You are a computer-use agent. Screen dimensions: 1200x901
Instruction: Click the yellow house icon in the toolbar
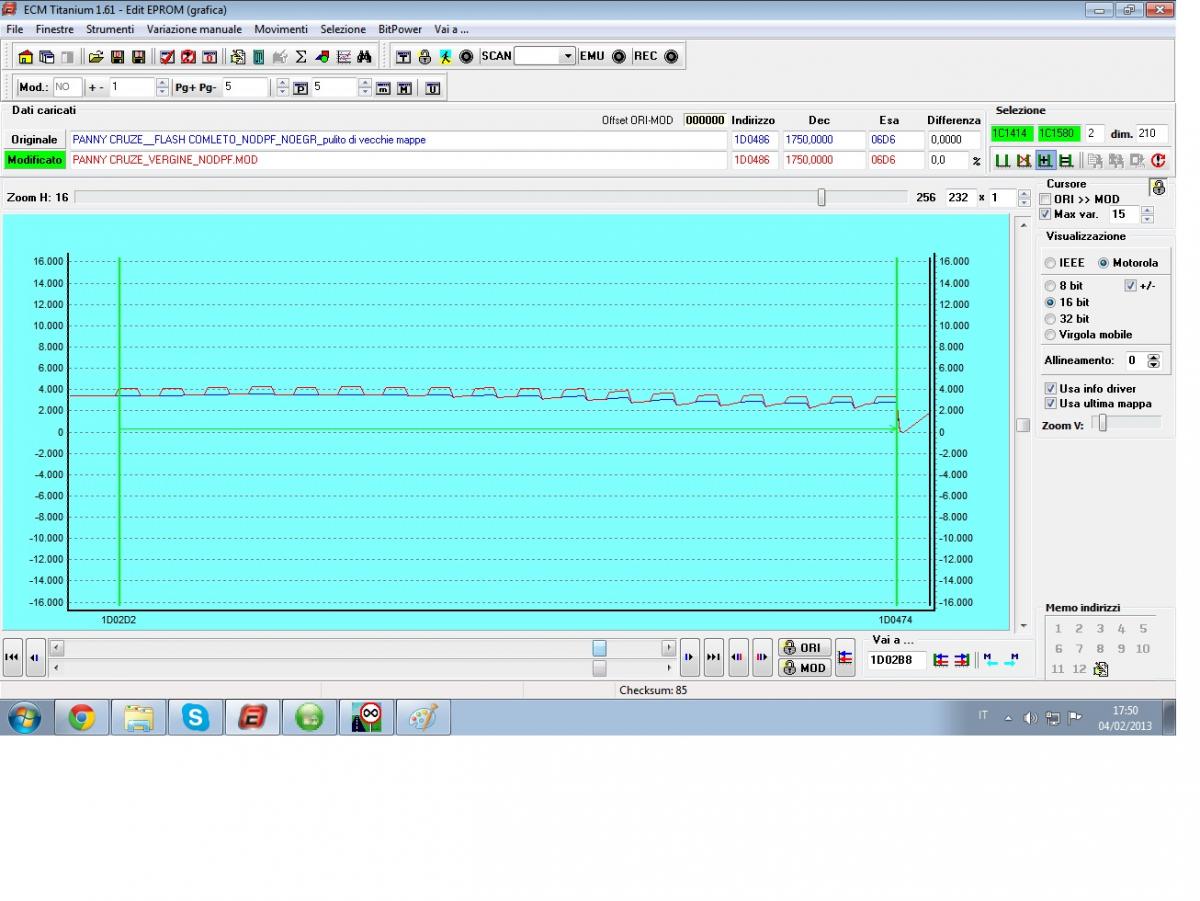(26, 57)
